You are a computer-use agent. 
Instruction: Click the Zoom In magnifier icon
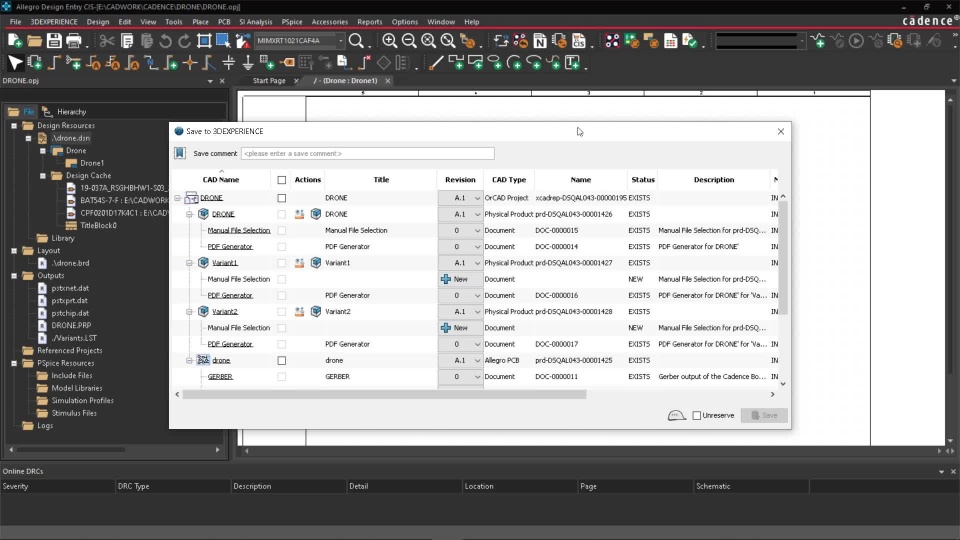pos(389,41)
